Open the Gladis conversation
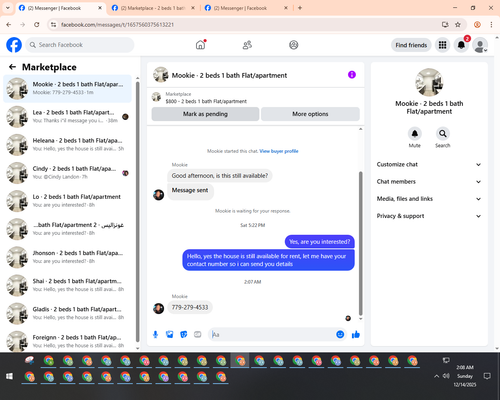The image size is (500, 400). coord(67,313)
